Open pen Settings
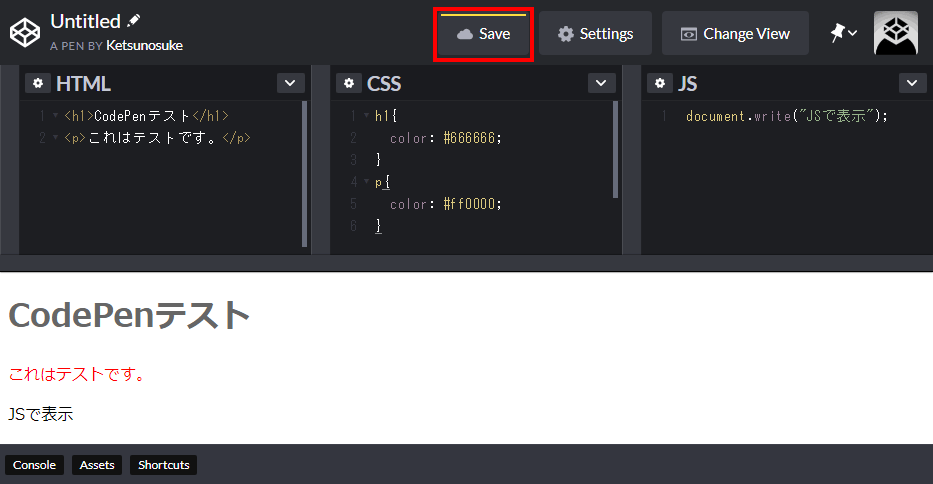933x484 pixels. pyautogui.click(x=595, y=34)
